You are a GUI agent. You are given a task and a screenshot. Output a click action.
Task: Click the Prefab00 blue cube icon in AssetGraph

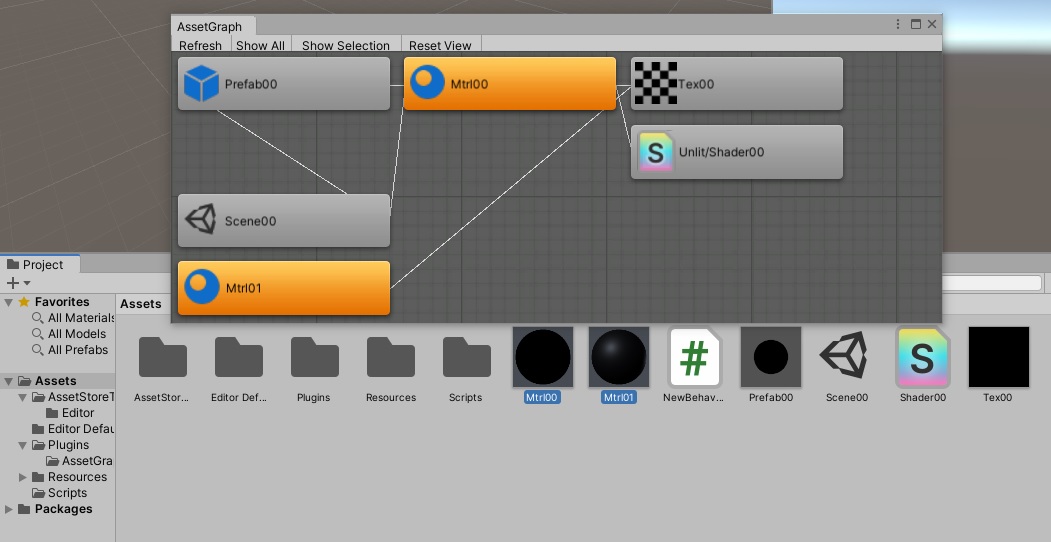click(201, 84)
